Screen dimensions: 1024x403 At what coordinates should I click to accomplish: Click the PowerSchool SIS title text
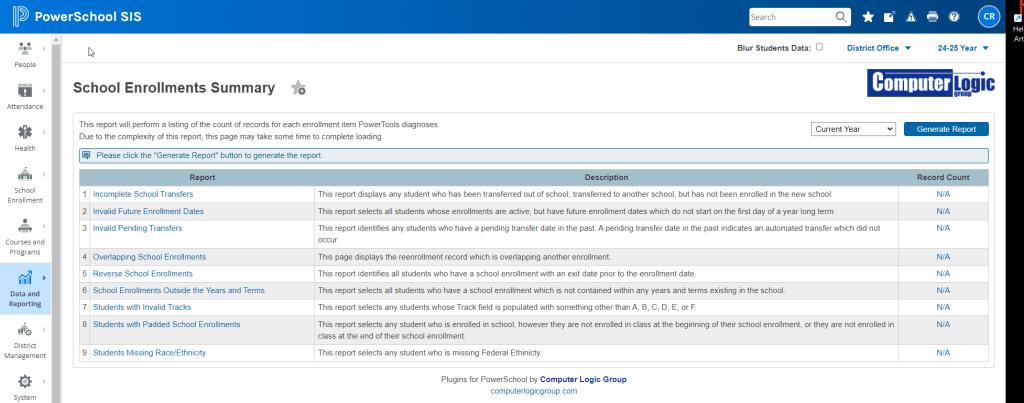click(88, 17)
